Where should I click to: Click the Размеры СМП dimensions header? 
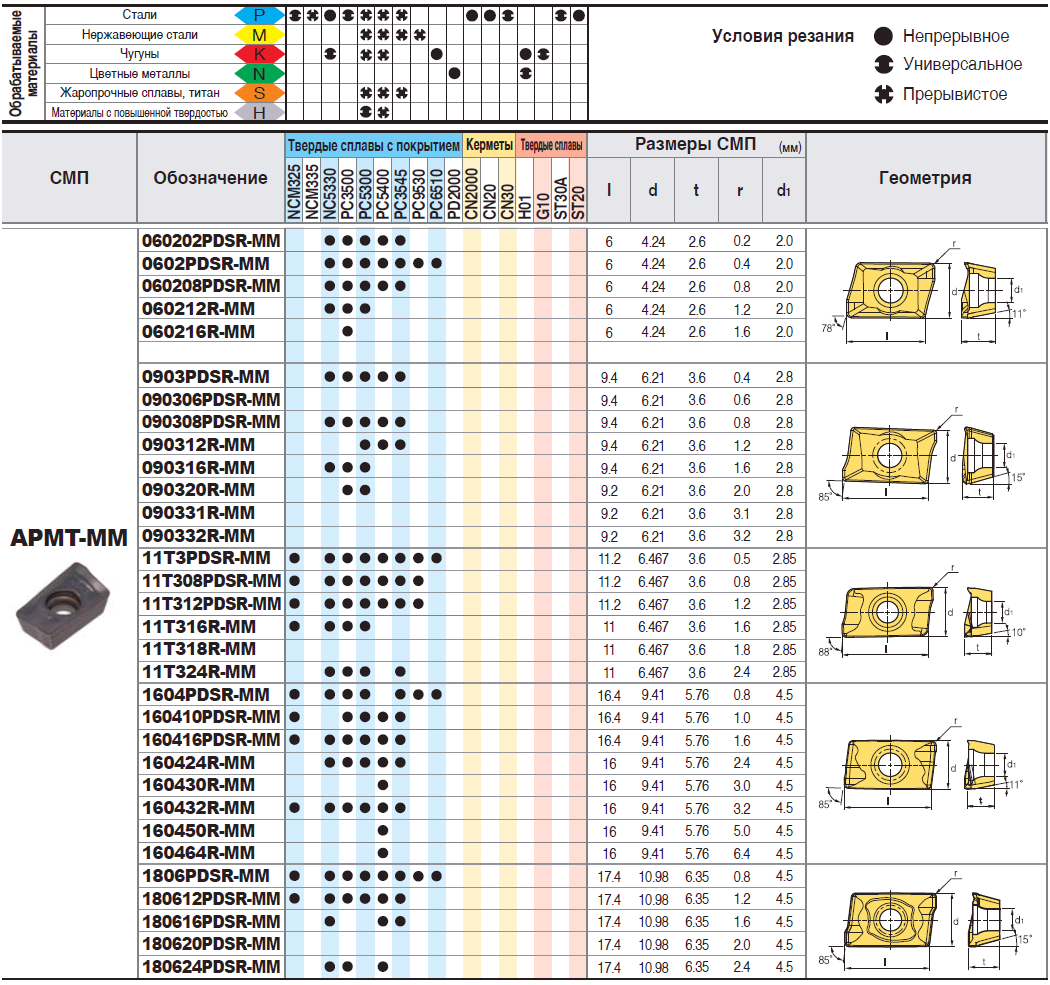click(x=696, y=145)
